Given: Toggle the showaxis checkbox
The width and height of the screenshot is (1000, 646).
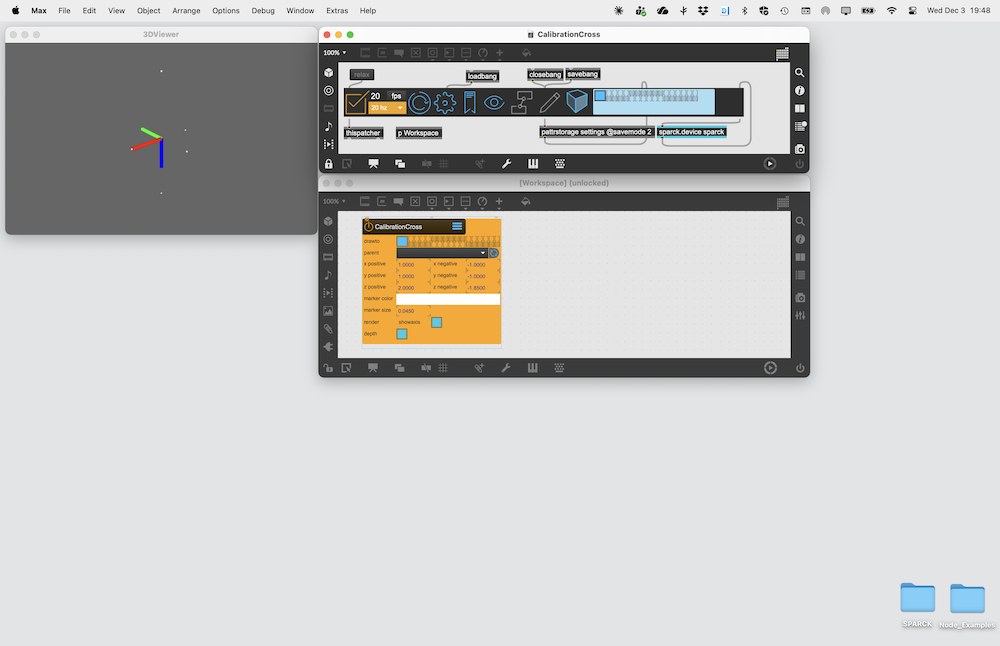Looking at the screenshot, I should click(436, 322).
